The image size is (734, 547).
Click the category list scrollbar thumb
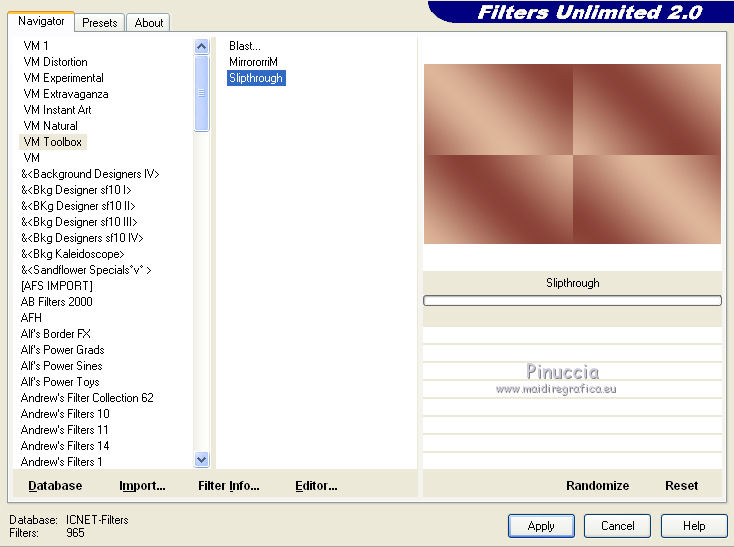coord(201,94)
